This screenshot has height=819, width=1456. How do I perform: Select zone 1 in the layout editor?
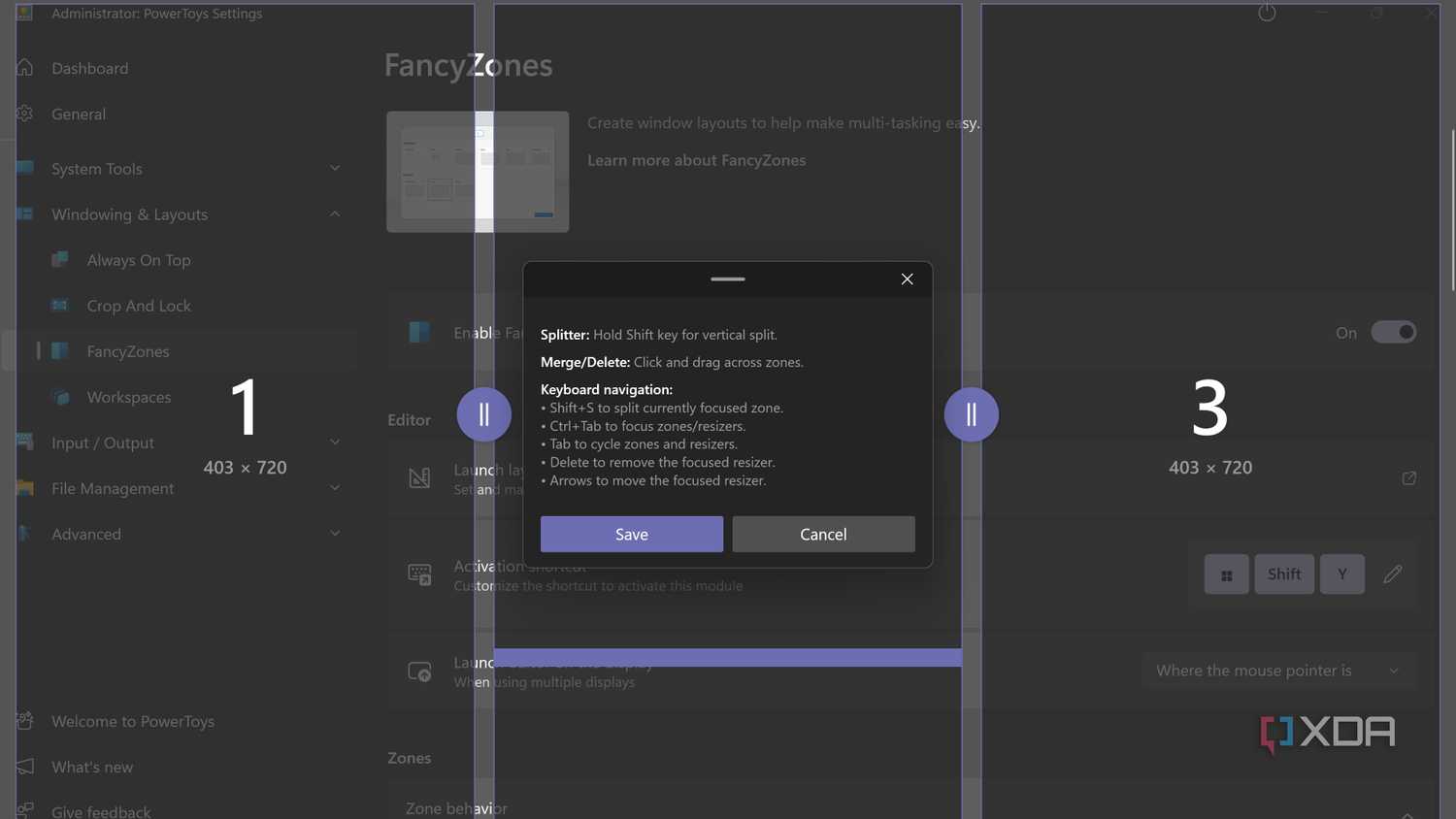pyautogui.click(x=245, y=411)
